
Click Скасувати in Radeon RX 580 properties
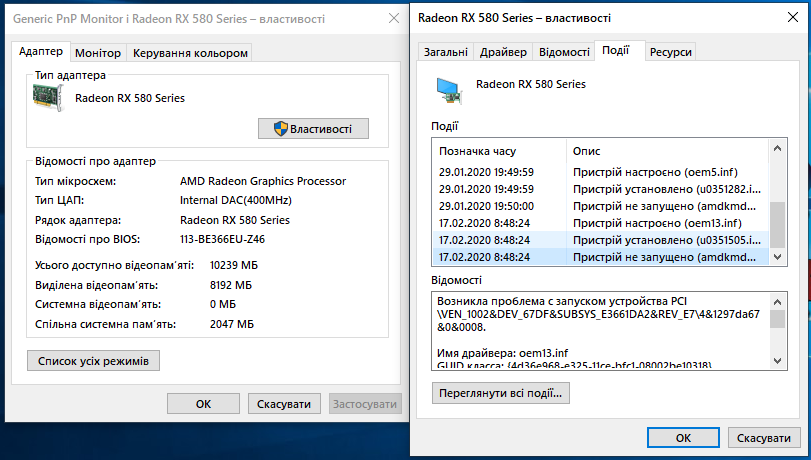pyautogui.click(x=764, y=438)
